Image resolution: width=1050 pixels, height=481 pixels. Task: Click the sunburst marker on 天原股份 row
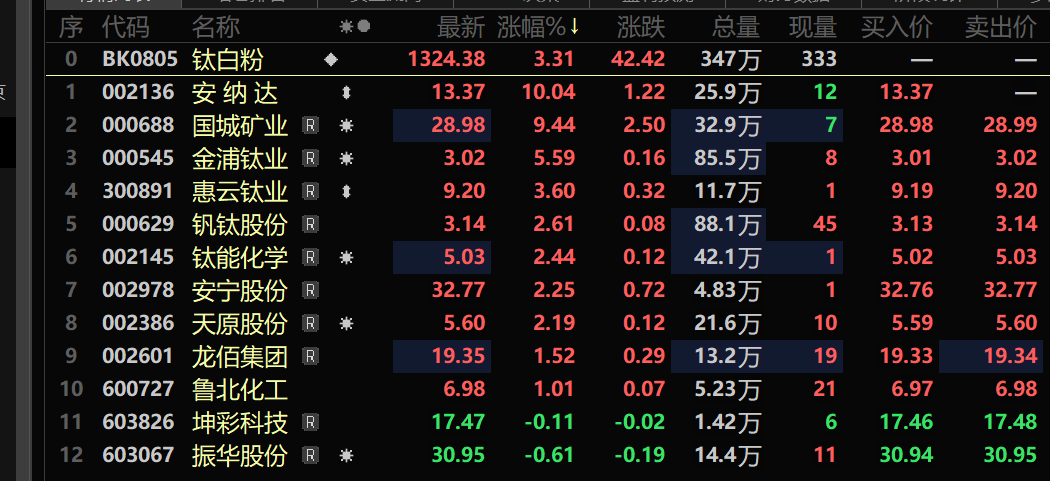click(x=347, y=324)
